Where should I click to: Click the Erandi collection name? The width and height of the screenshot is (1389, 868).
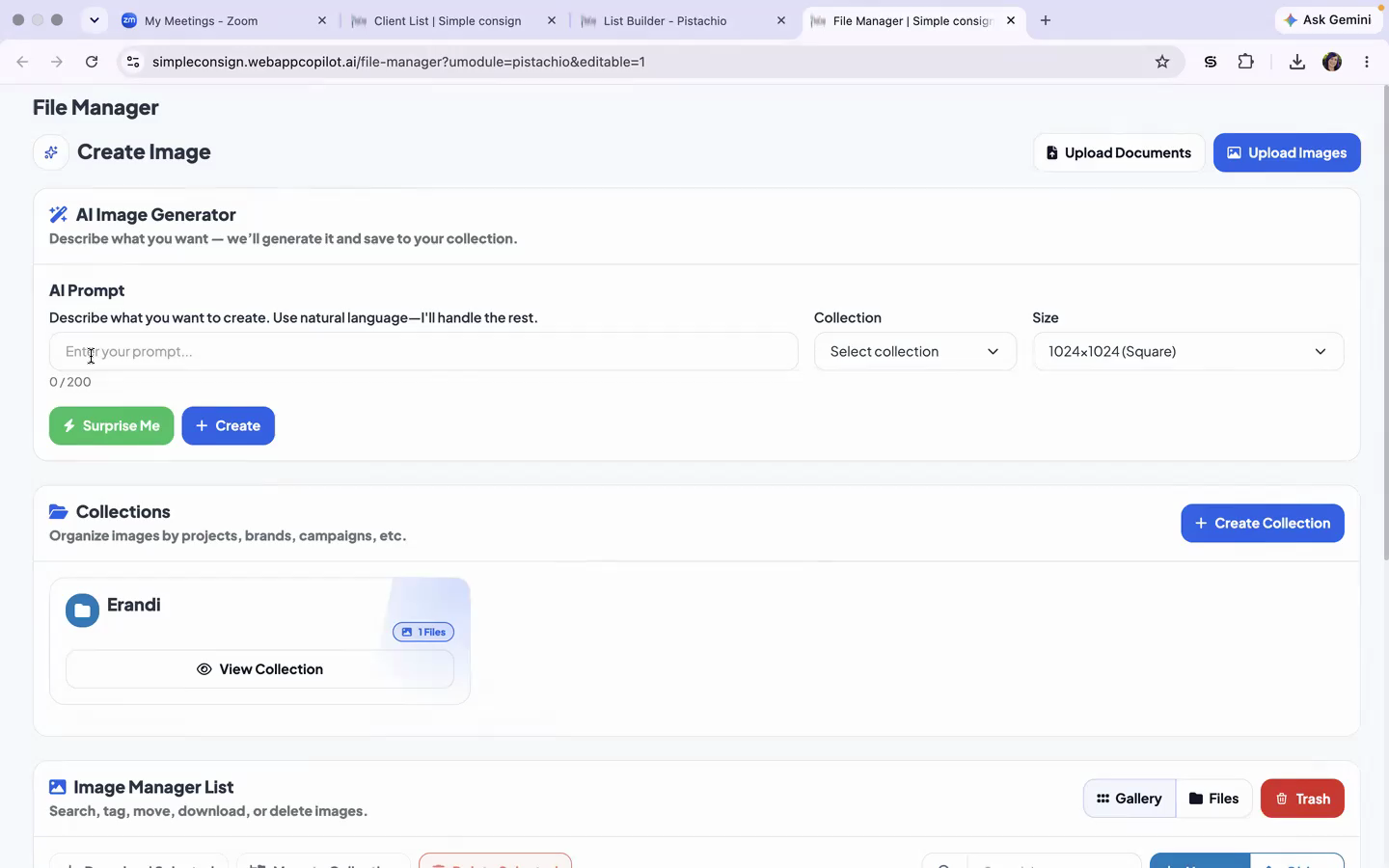pyautogui.click(x=134, y=605)
